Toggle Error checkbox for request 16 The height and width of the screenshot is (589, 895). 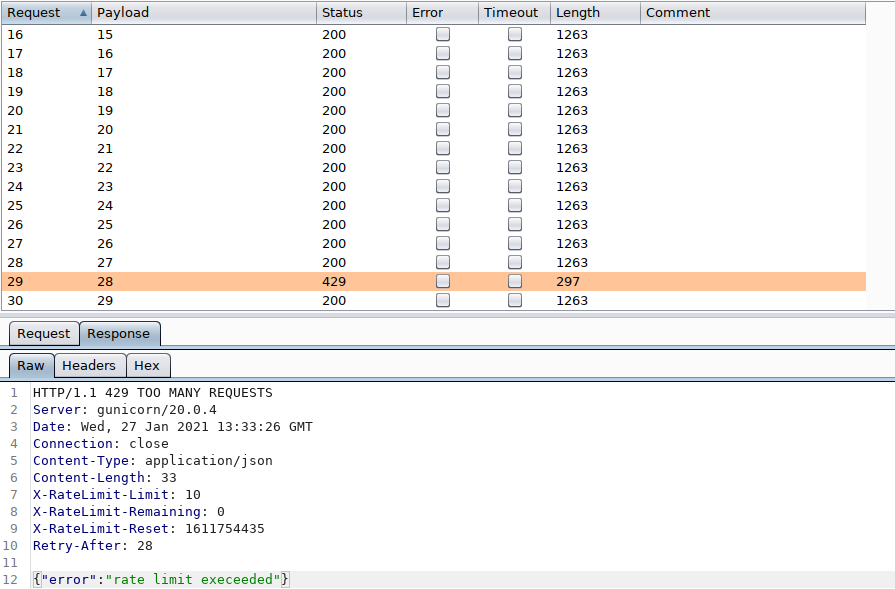[443, 34]
